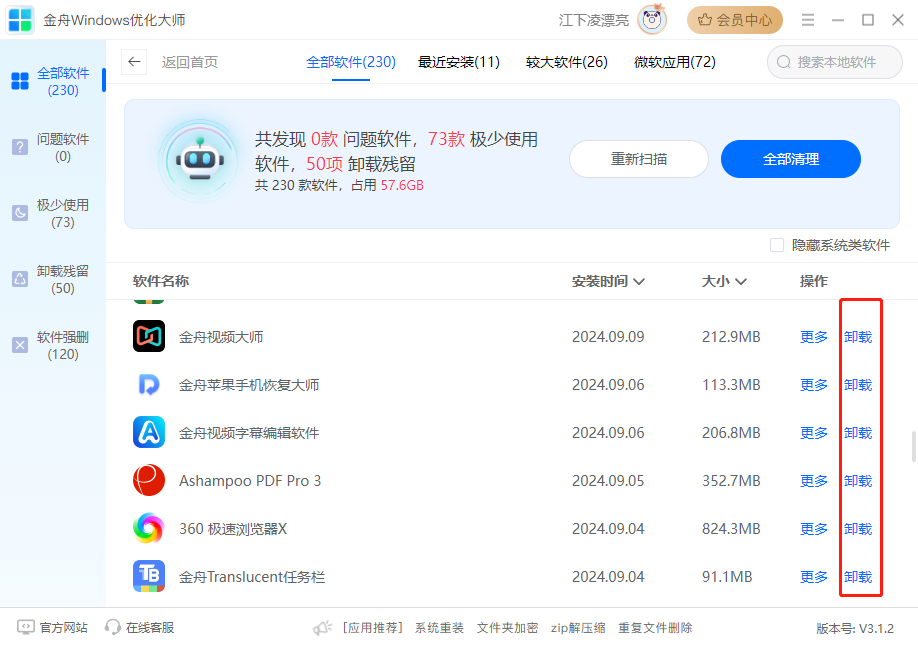Switch to 较大软件(26) tab
Screen dimensions: 918x647
point(567,62)
